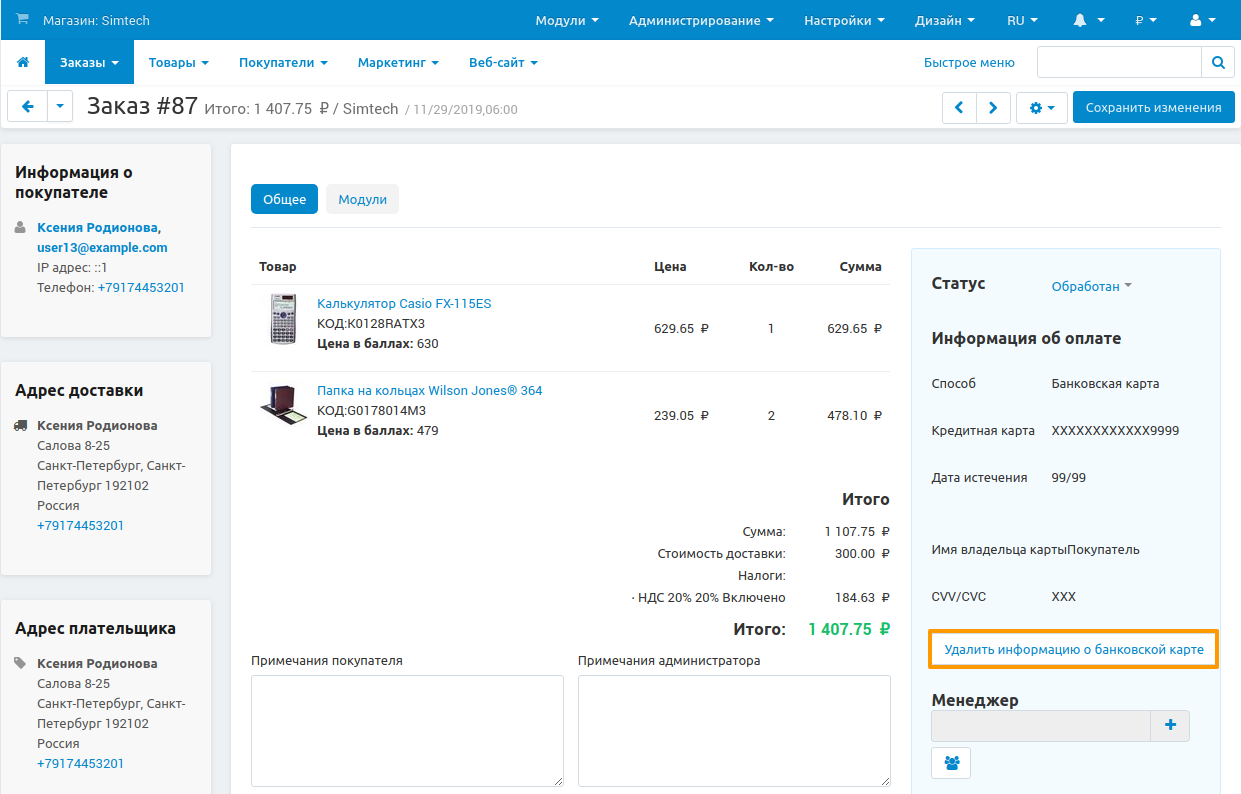The height and width of the screenshot is (794, 1241).
Task: Go to the previous order chevron
Action: coord(959,108)
